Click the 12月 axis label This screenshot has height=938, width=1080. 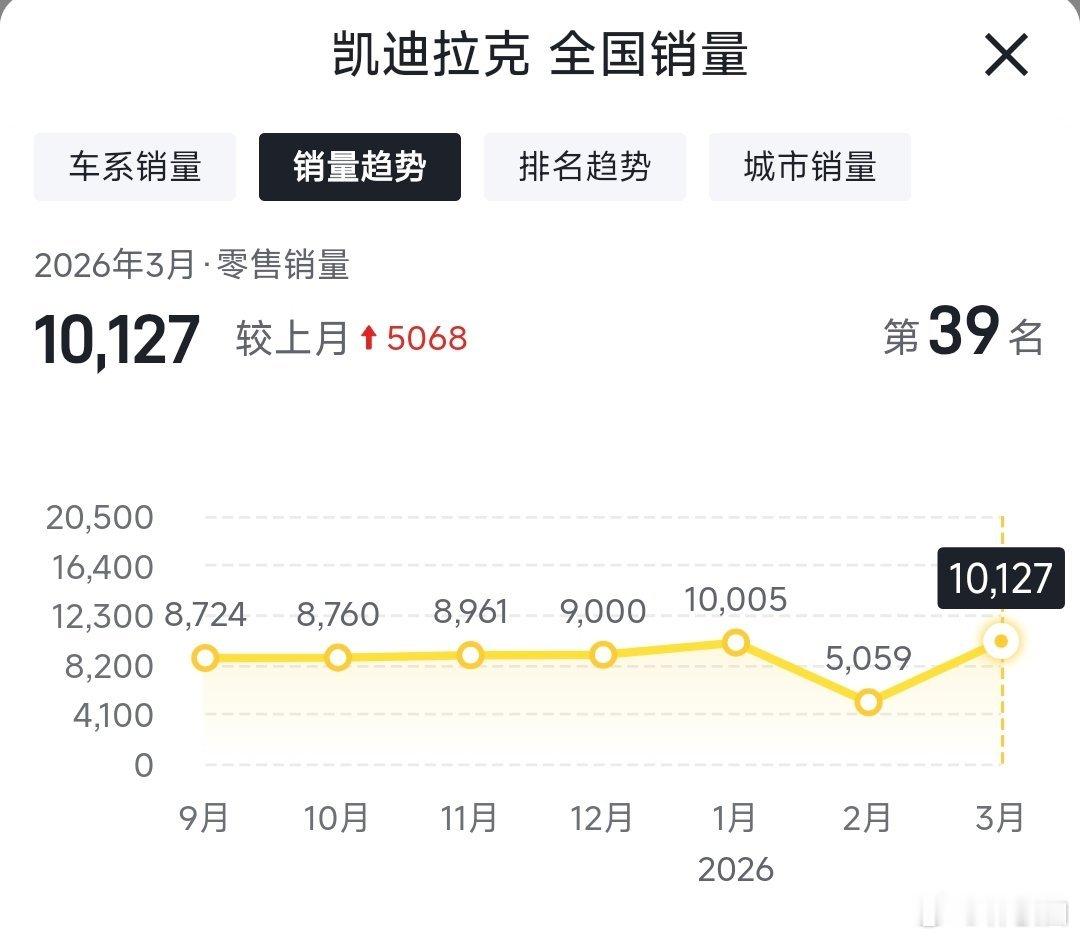[601, 818]
